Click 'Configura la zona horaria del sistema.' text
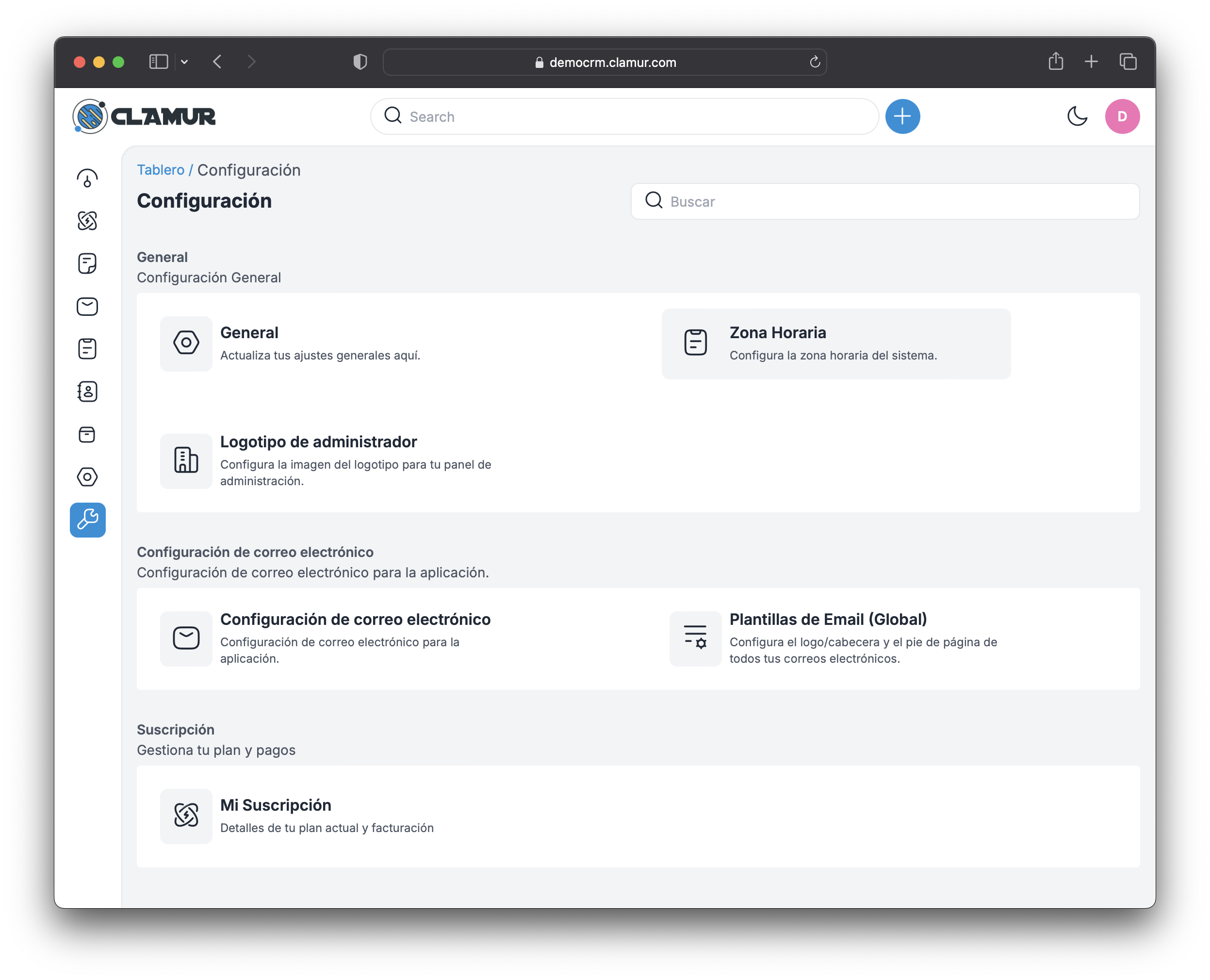Screen dimensions: 1210x980 833,356
